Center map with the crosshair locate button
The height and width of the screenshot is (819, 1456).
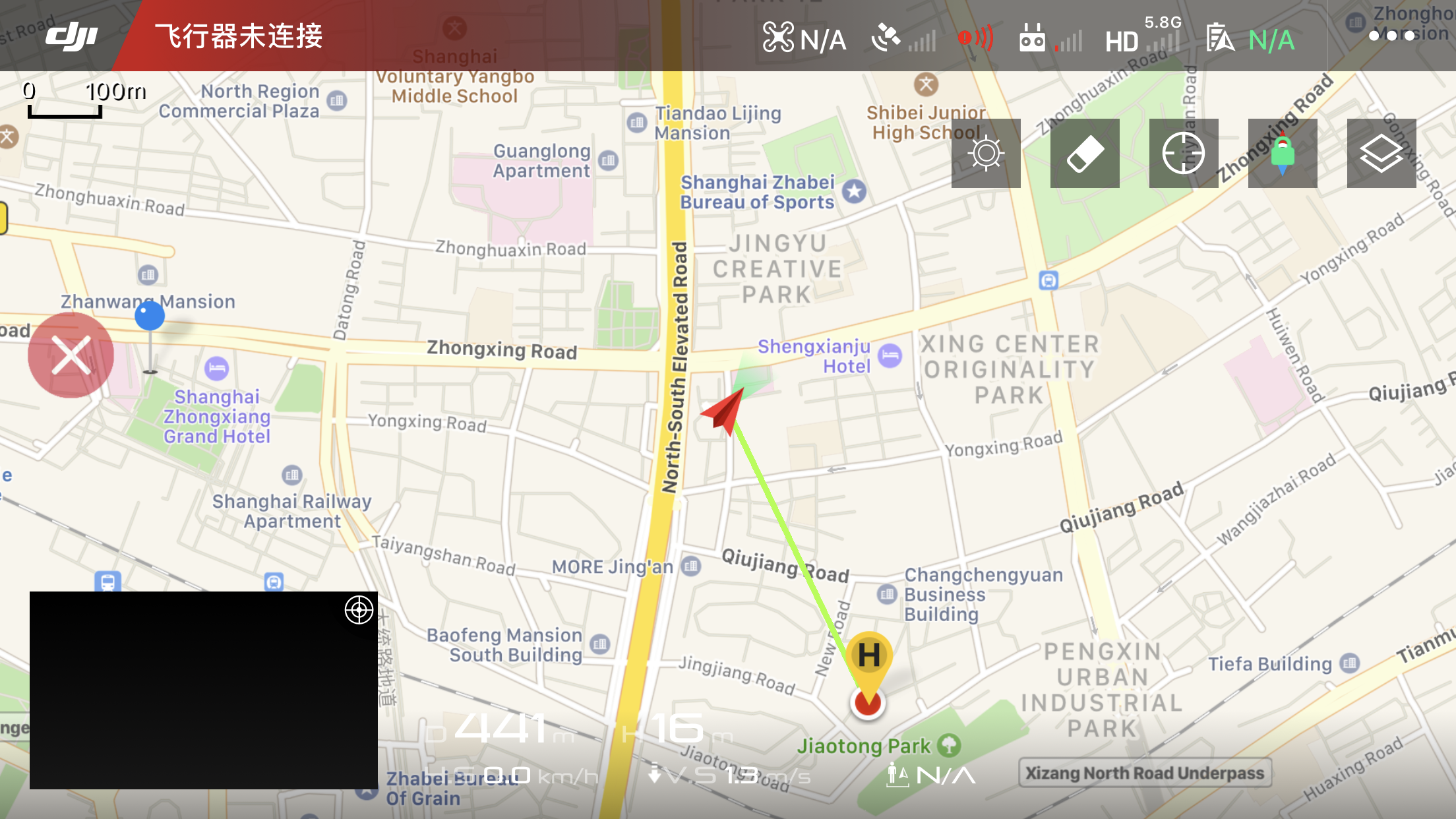click(1183, 154)
